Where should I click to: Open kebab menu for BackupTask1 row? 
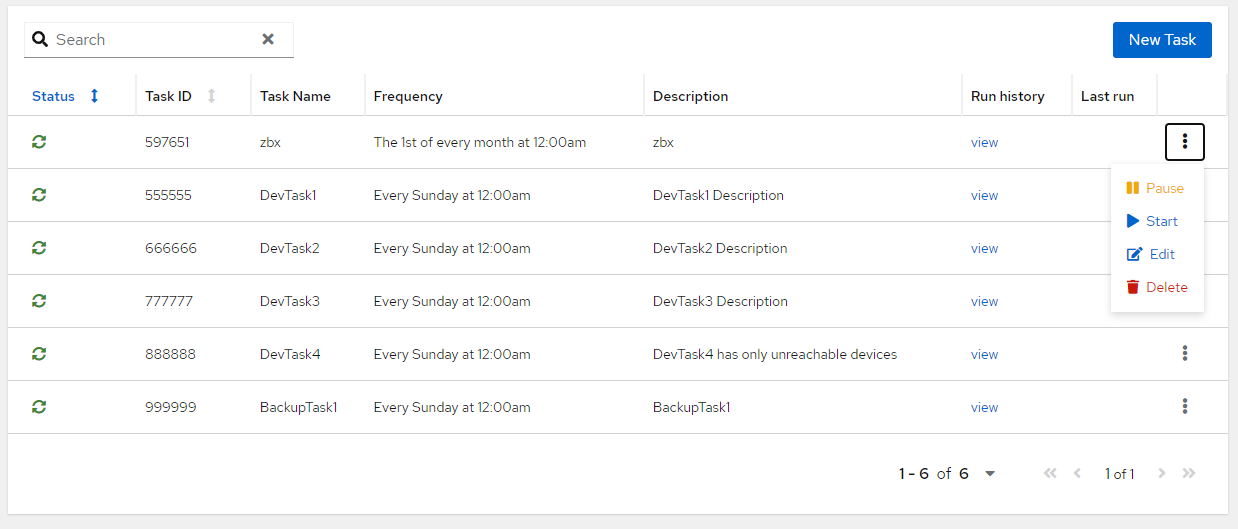[x=1185, y=406]
